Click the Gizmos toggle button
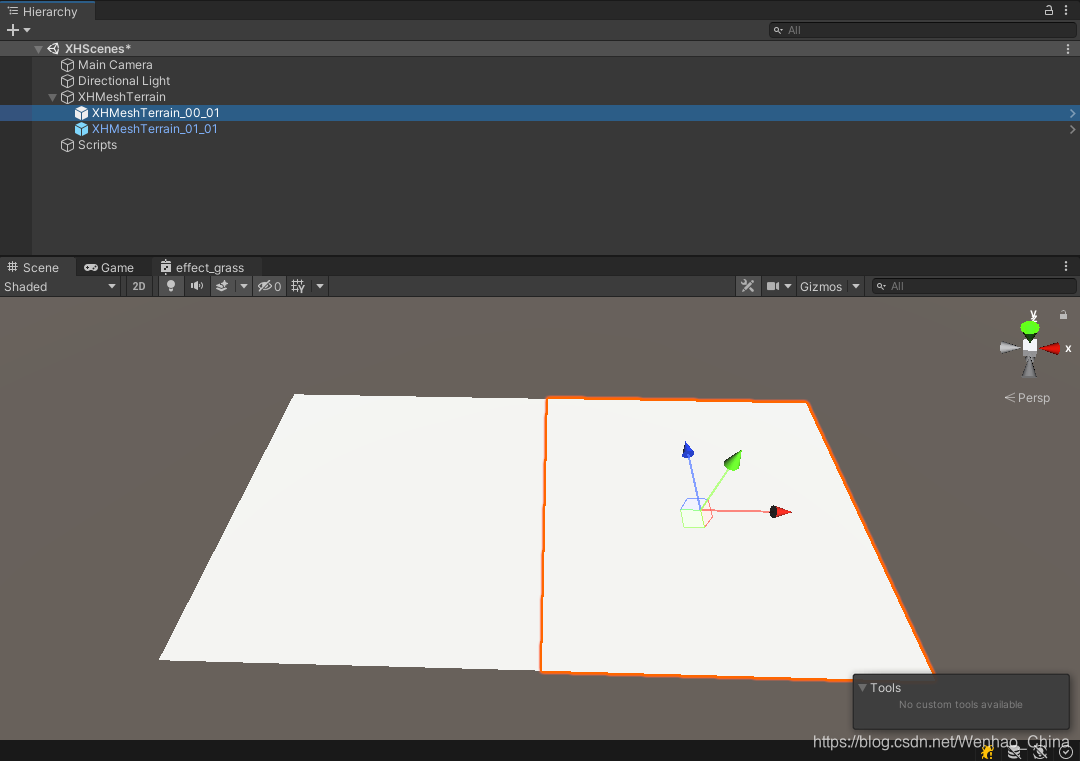1080x761 pixels. pyautogui.click(x=821, y=286)
